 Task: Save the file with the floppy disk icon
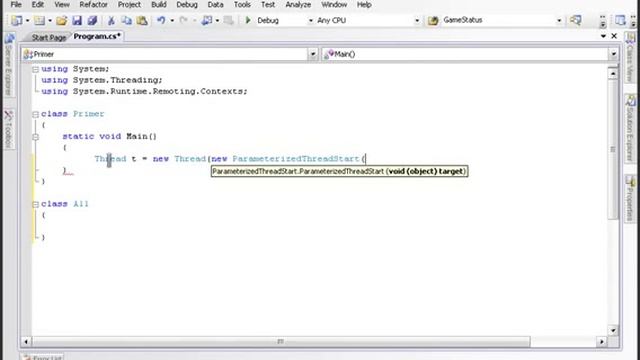click(77, 20)
